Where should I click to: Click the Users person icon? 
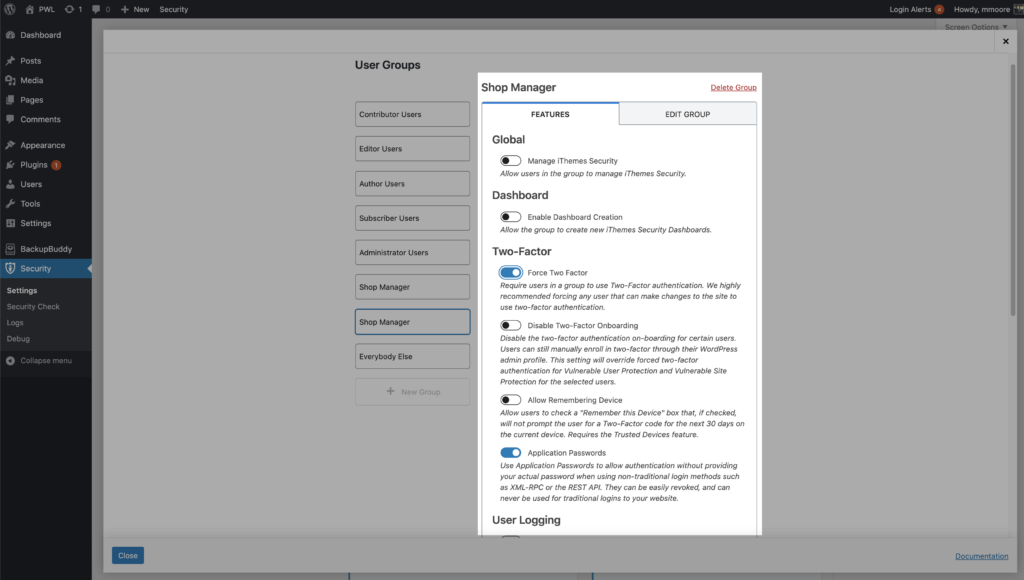[10, 184]
